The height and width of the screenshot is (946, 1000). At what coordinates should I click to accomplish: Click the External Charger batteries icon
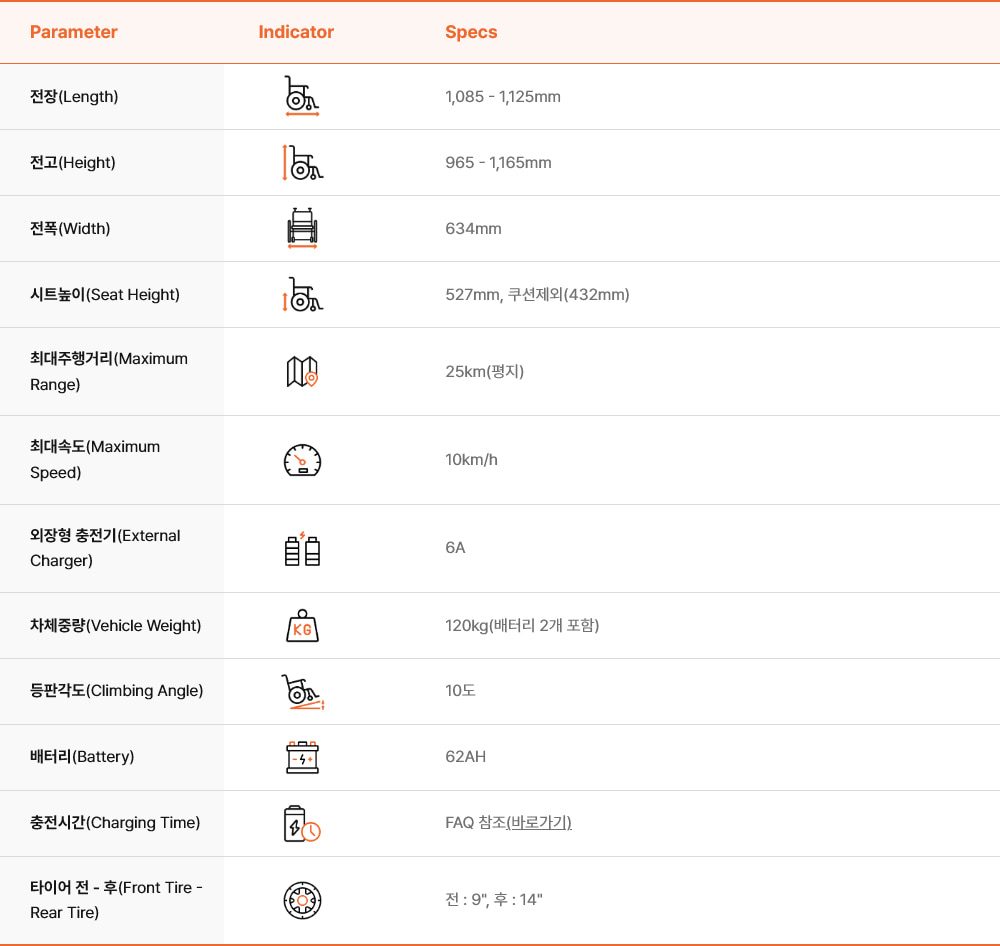coord(302,549)
